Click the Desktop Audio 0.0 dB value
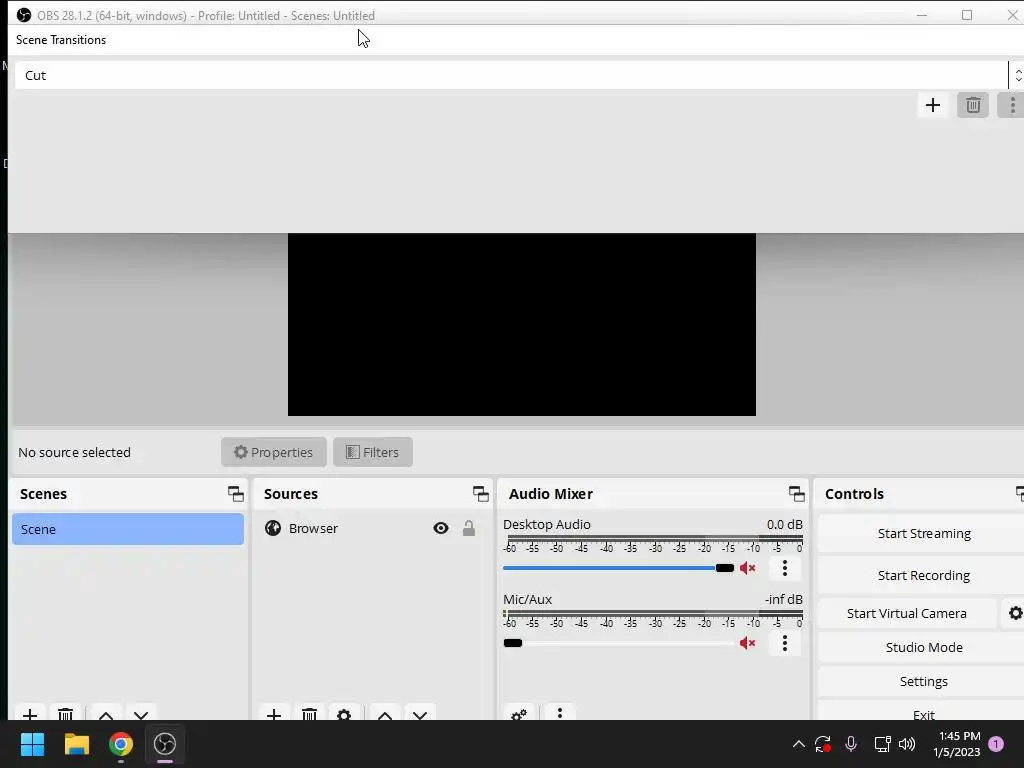The width and height of the screenshot is (1024, 768). tap(784, 524)
